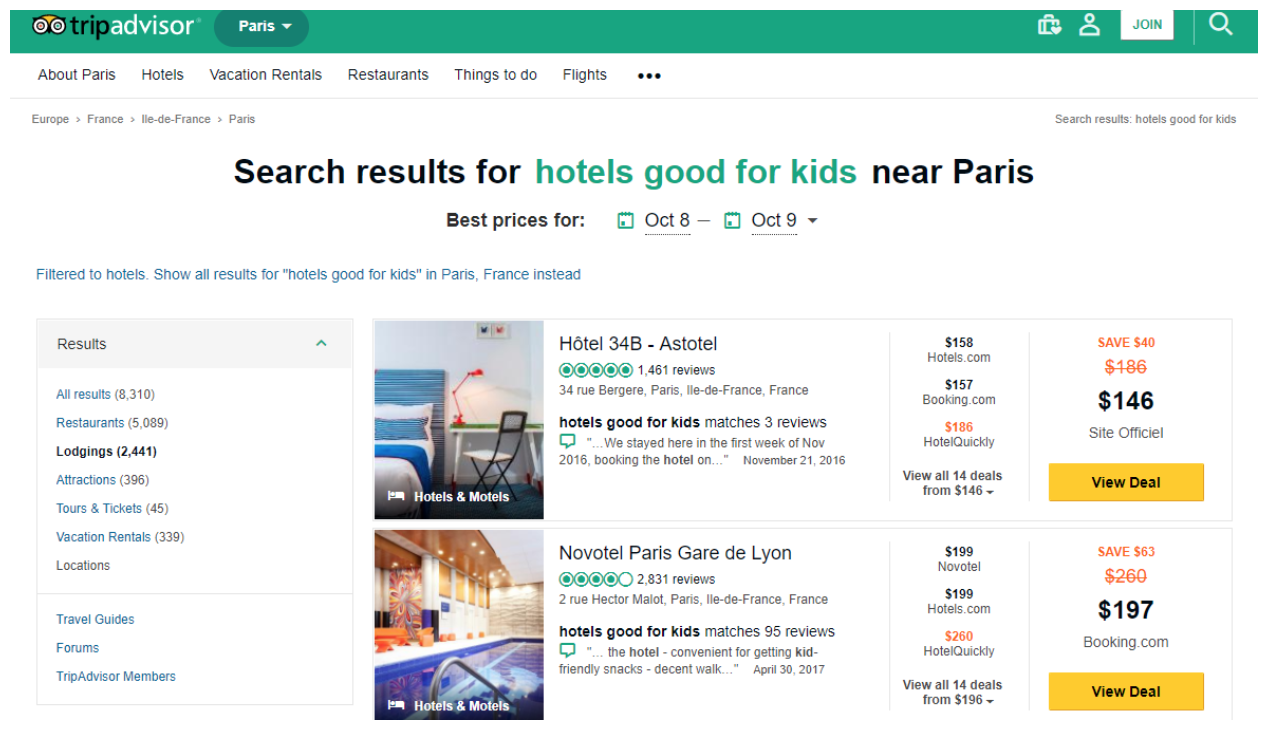Expand View all 14 deals from $196
Image resolution: width=1272 pixels, height=738 pixels.
(x=952, y=692)
